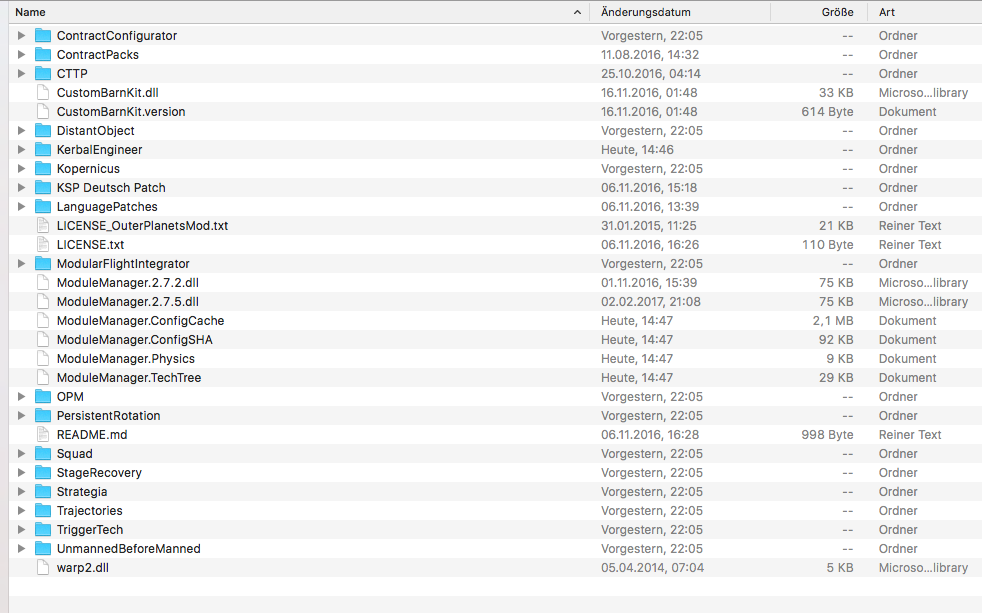982x613 pixels.
Task: Click the TriggerTech folder icon
Action: coord(42,529)
